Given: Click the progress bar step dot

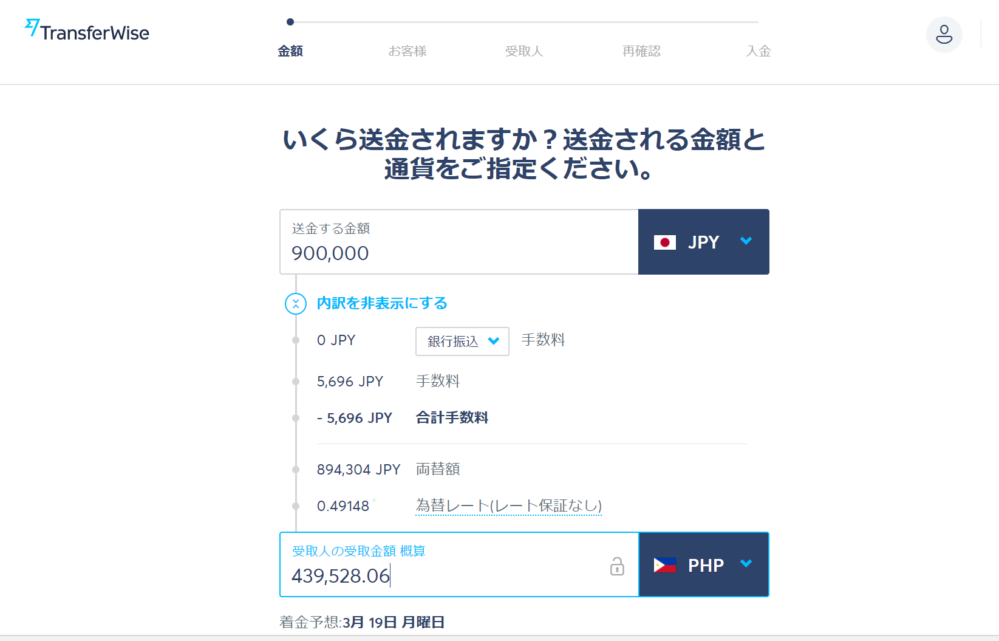Looking at the screenshot, I should (290, 22).
